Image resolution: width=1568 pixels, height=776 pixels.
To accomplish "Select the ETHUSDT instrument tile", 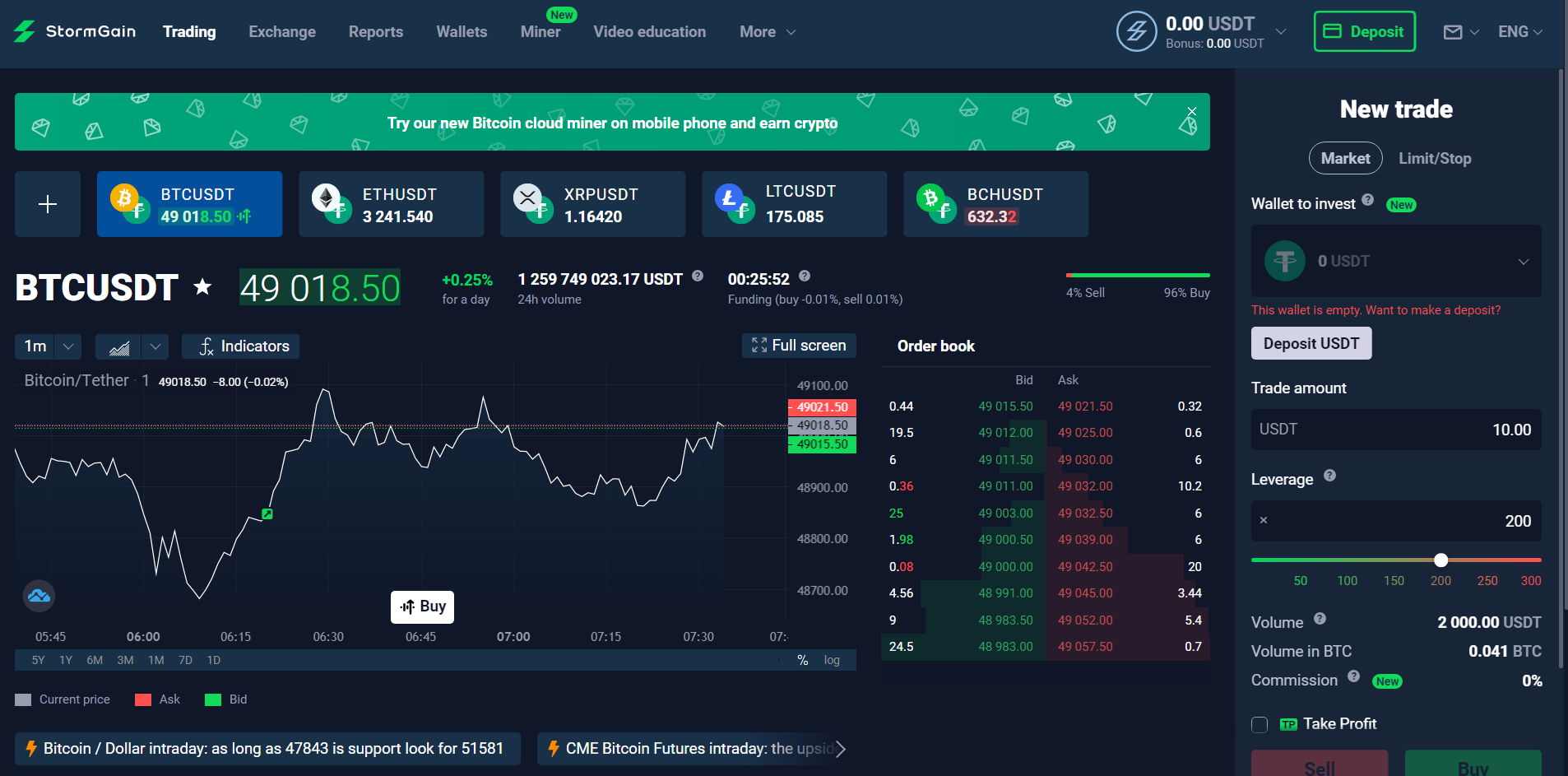I will [x=391, y=204].
